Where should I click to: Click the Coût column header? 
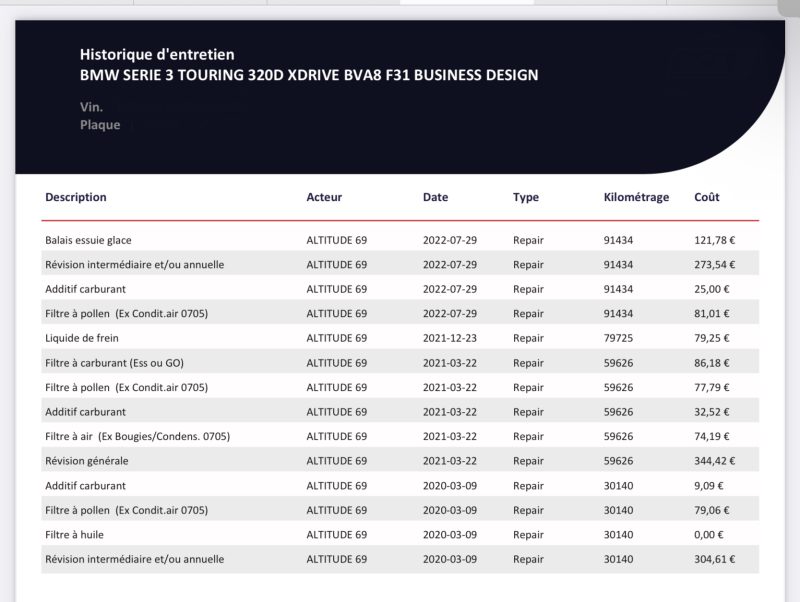coord(706,197)
